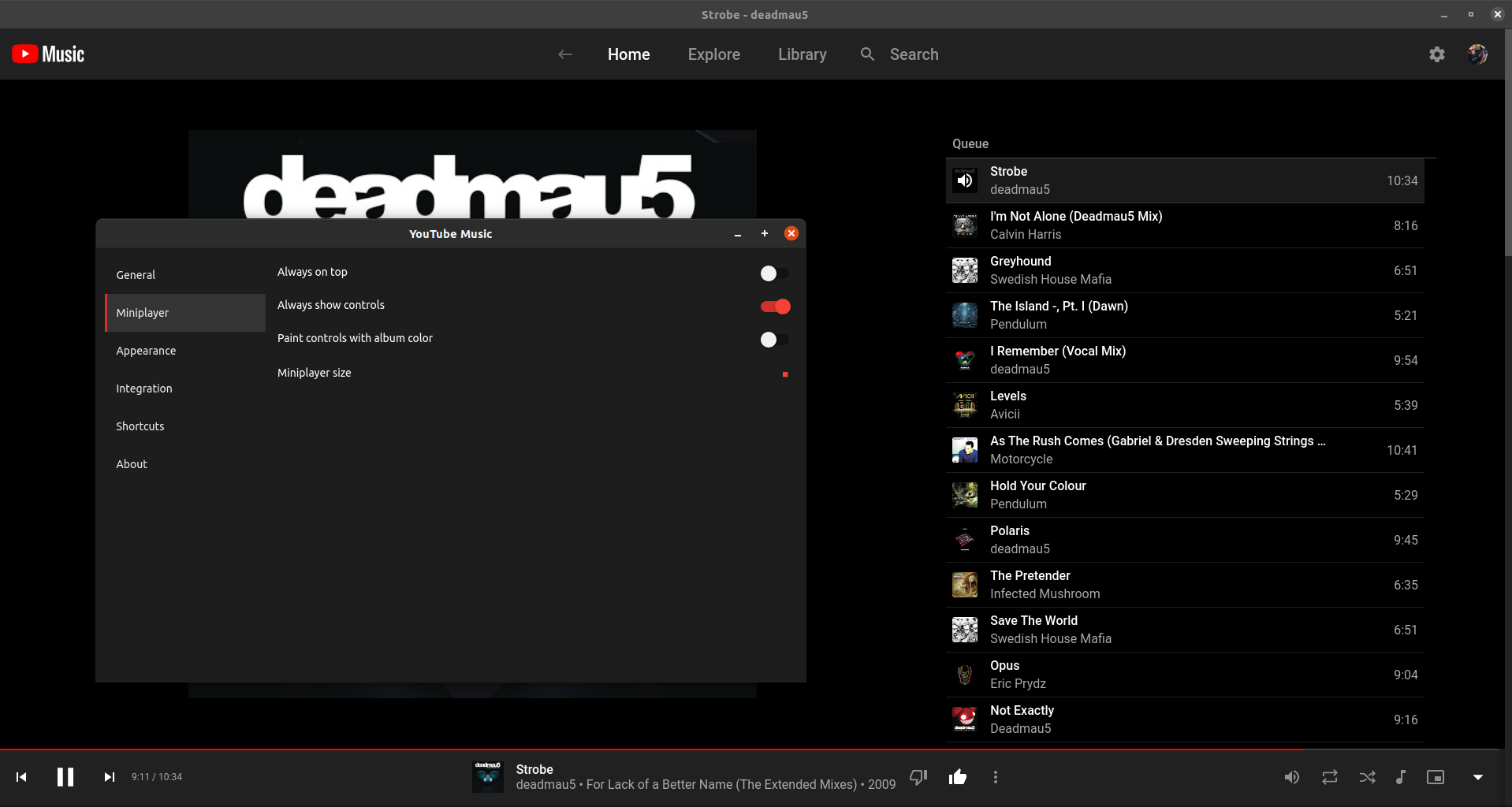Close the YouTube Music settings dialog
1512x807 pixels.
click(791, 233)
